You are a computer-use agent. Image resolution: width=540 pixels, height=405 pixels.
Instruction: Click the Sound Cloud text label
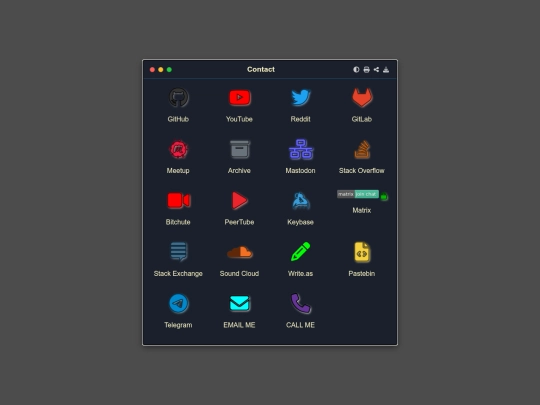click(x=239, y=273)
